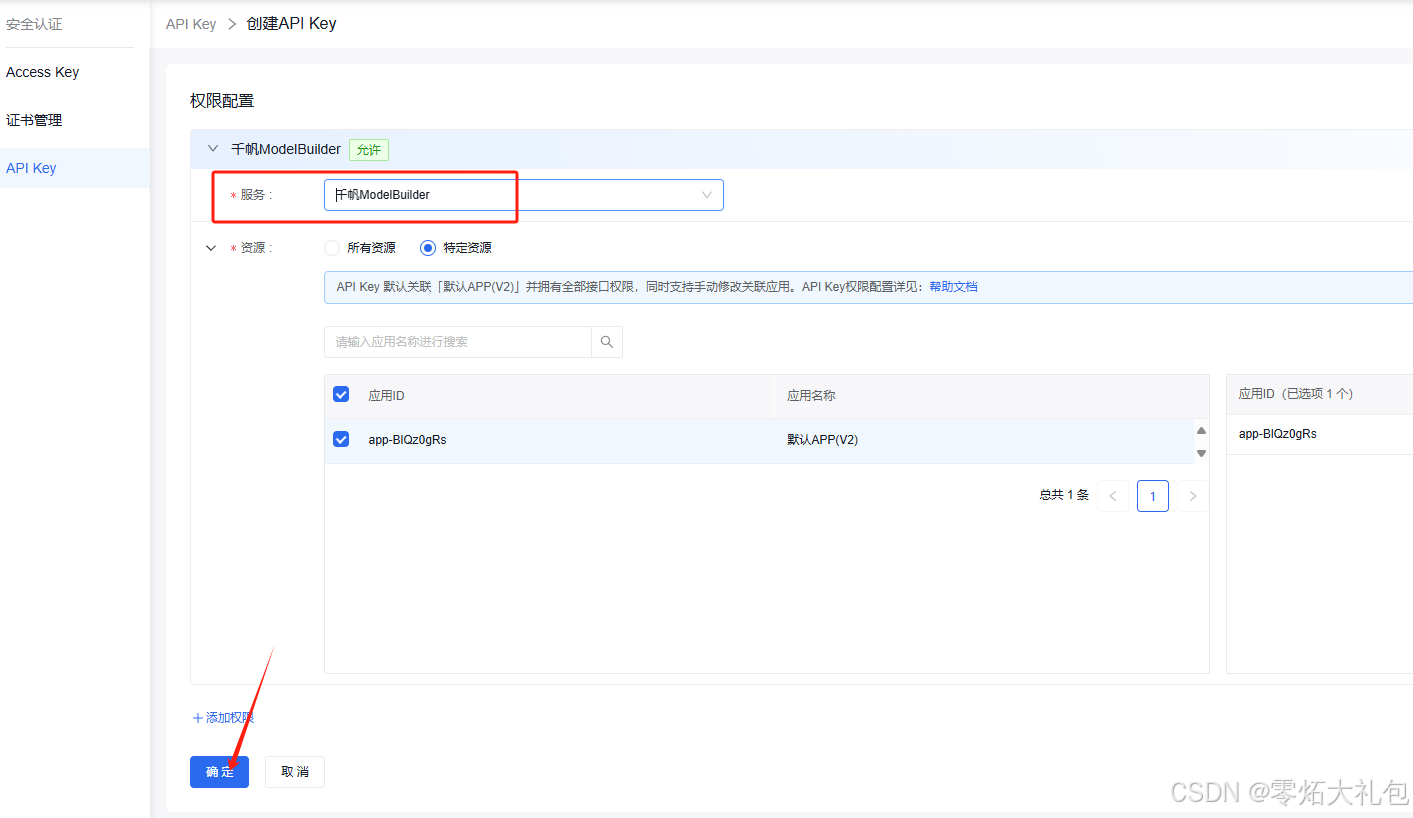Collapse the 千帆ModelBuilder permission panel chevron

point(212,149)
